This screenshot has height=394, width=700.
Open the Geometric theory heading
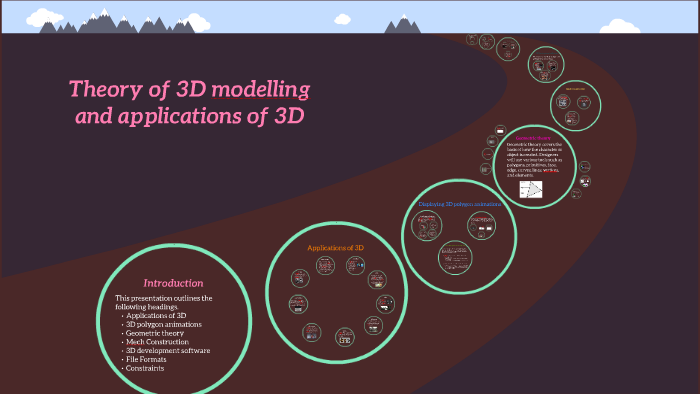533,138
